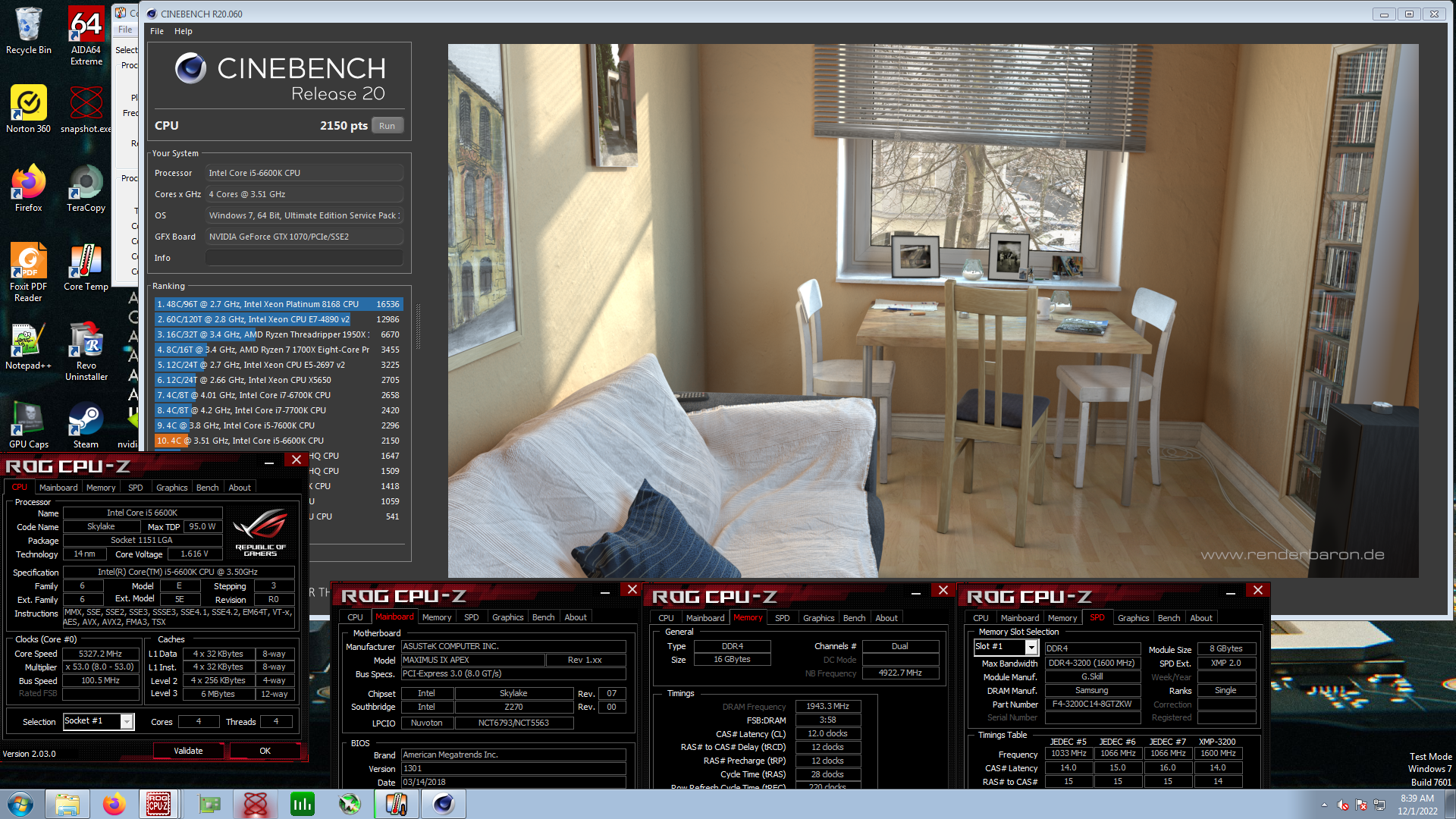This screenshot has height=819, width=1456.
Task: Click OK in the CPU-Z CPU window
Action: coord(265,751)
